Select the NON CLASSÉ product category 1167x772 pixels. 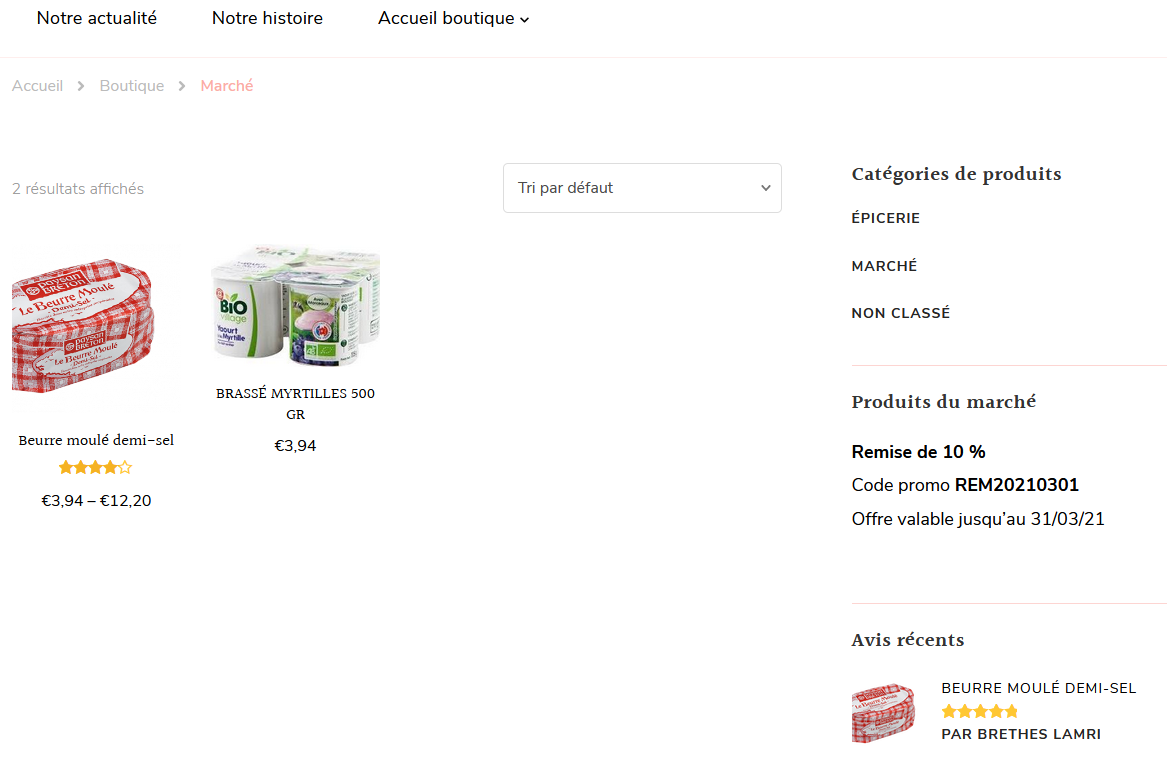point(901,313)
